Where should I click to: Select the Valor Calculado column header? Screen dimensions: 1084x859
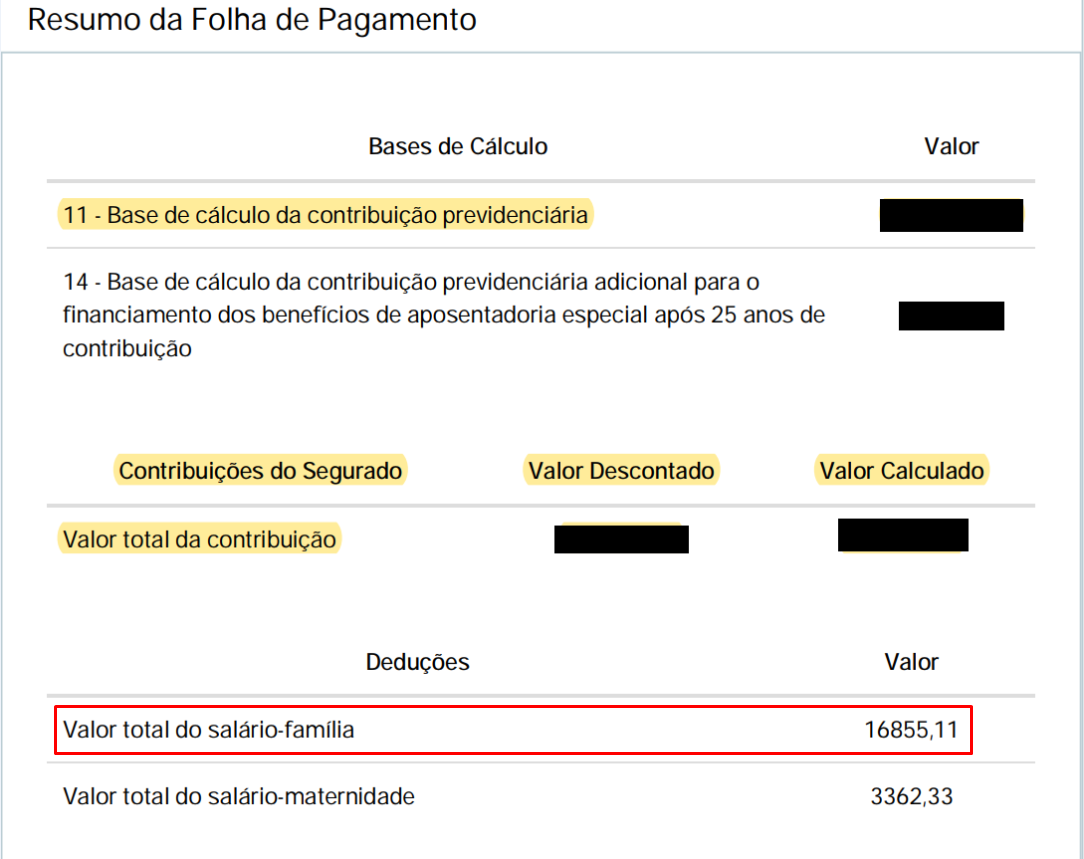pos(901,471)
